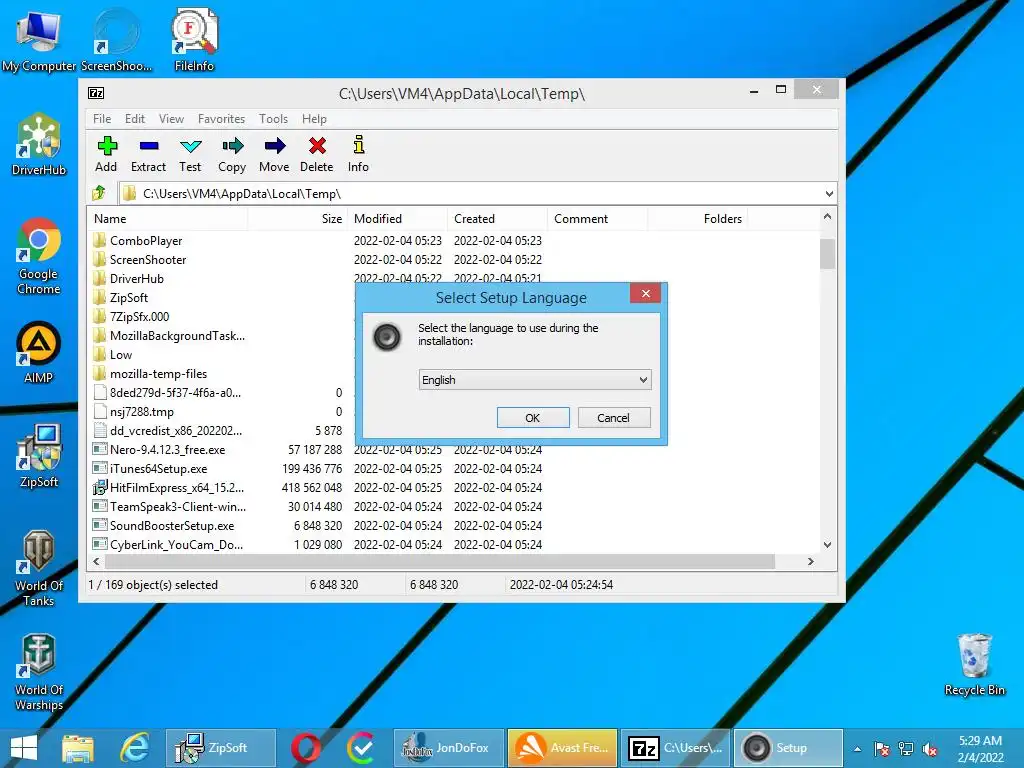Viewport: 1024px width, 768px height.
Task: Open the View menu
Action: coord(171,119)
